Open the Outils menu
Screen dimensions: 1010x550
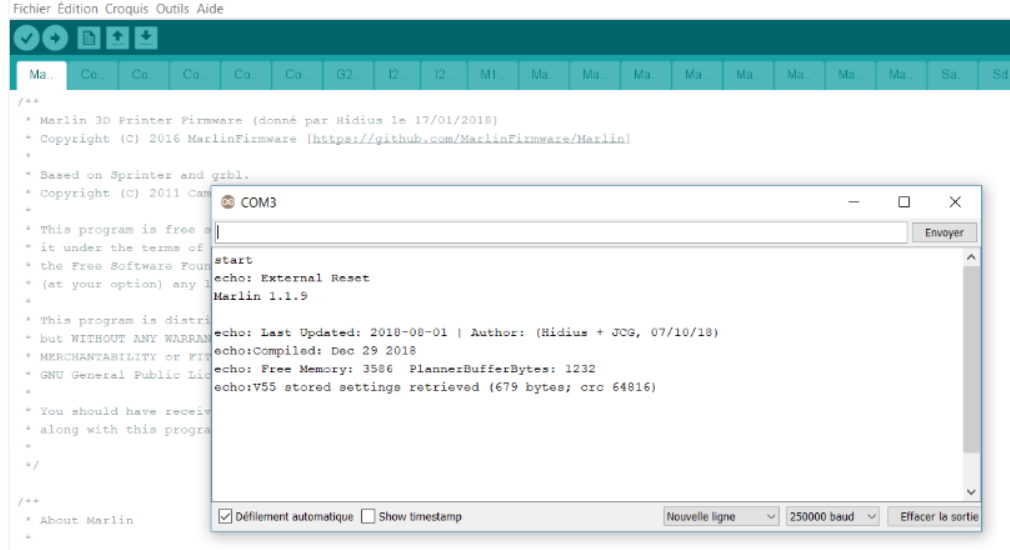173,9
